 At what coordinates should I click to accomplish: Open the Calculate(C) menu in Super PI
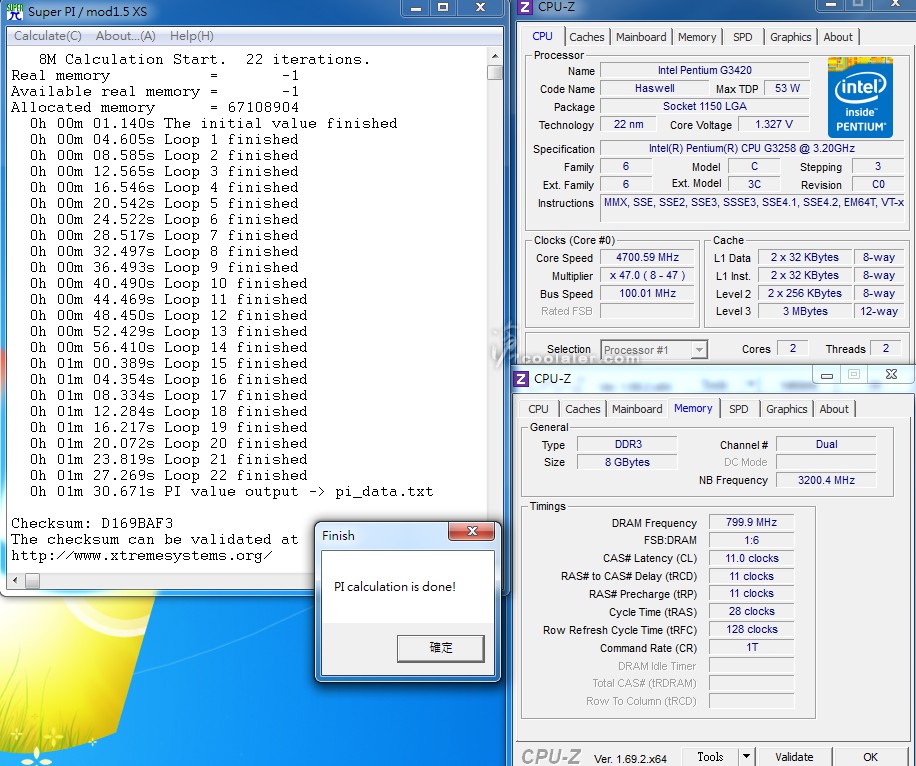coord(48,36)
